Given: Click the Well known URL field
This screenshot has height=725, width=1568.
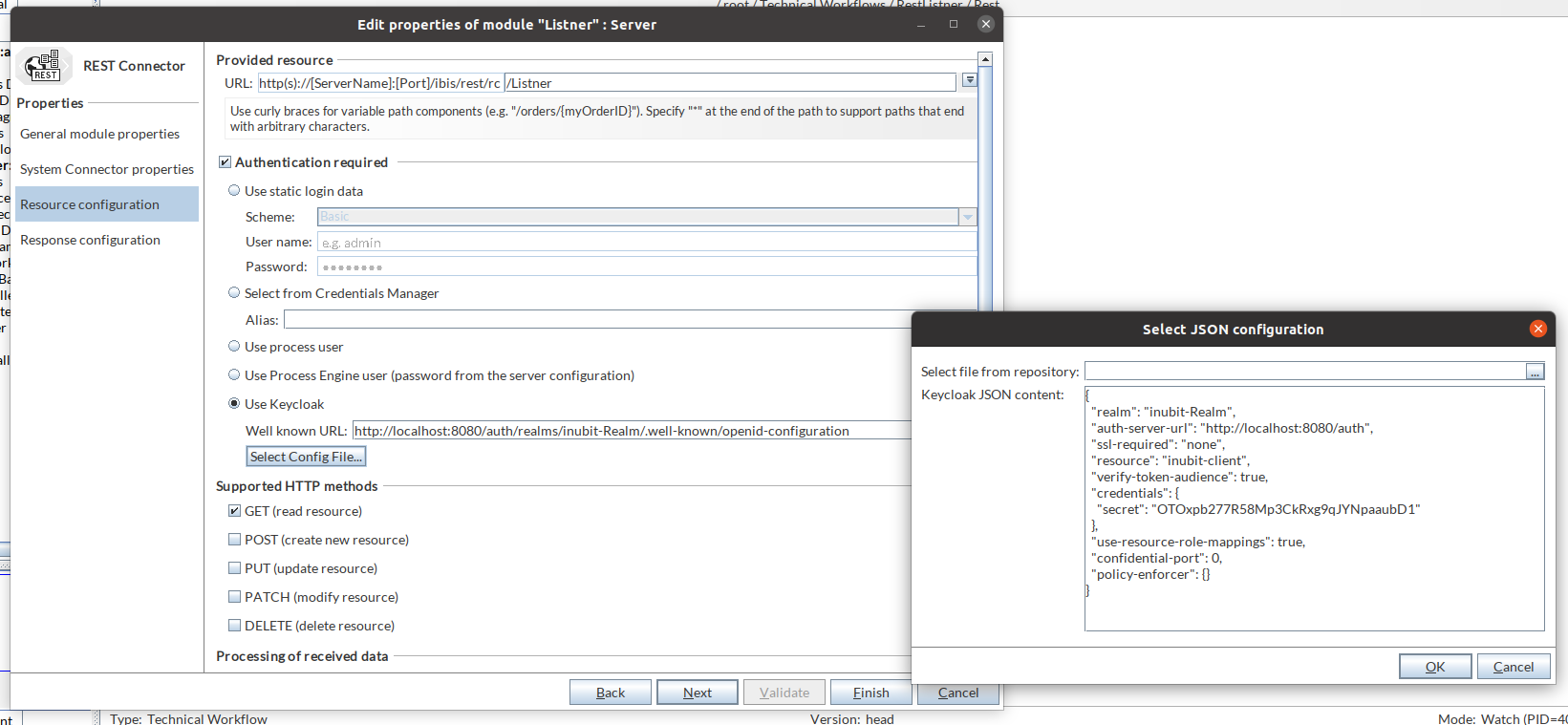Looking at the screenshot, I should [x=631, y=431].
